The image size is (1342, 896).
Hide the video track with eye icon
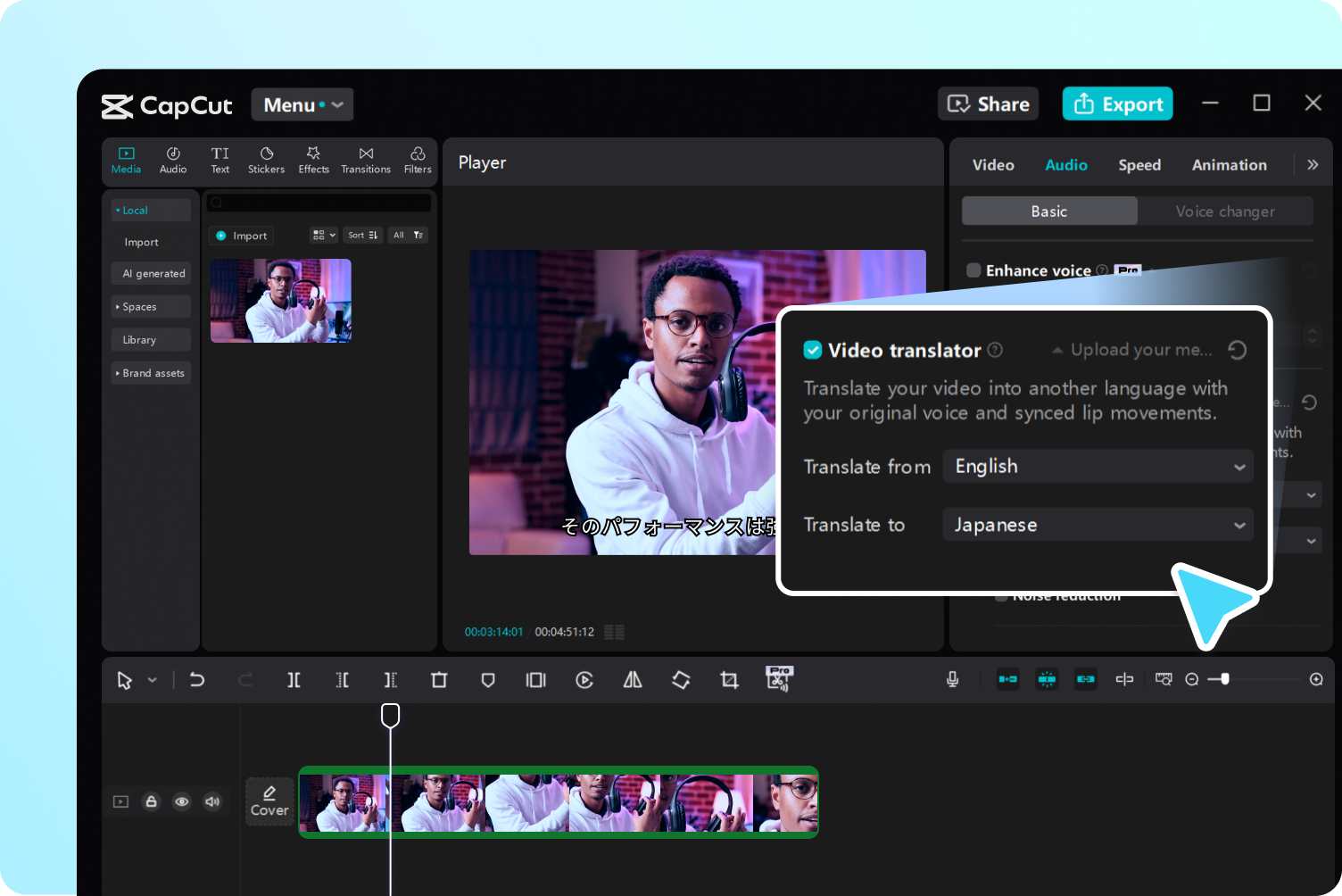[x=182, y=801]
